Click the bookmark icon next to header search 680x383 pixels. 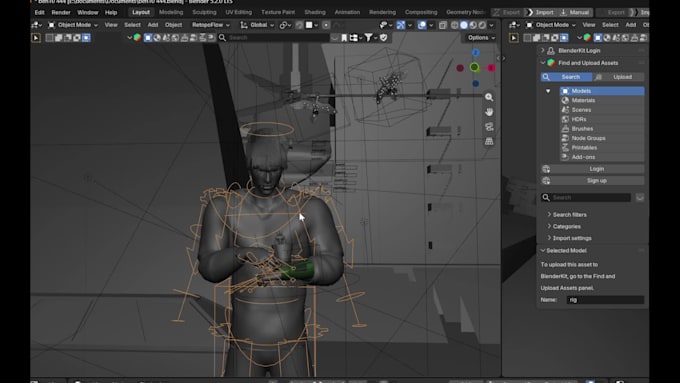pyautogui.click(x=344, y=38)
